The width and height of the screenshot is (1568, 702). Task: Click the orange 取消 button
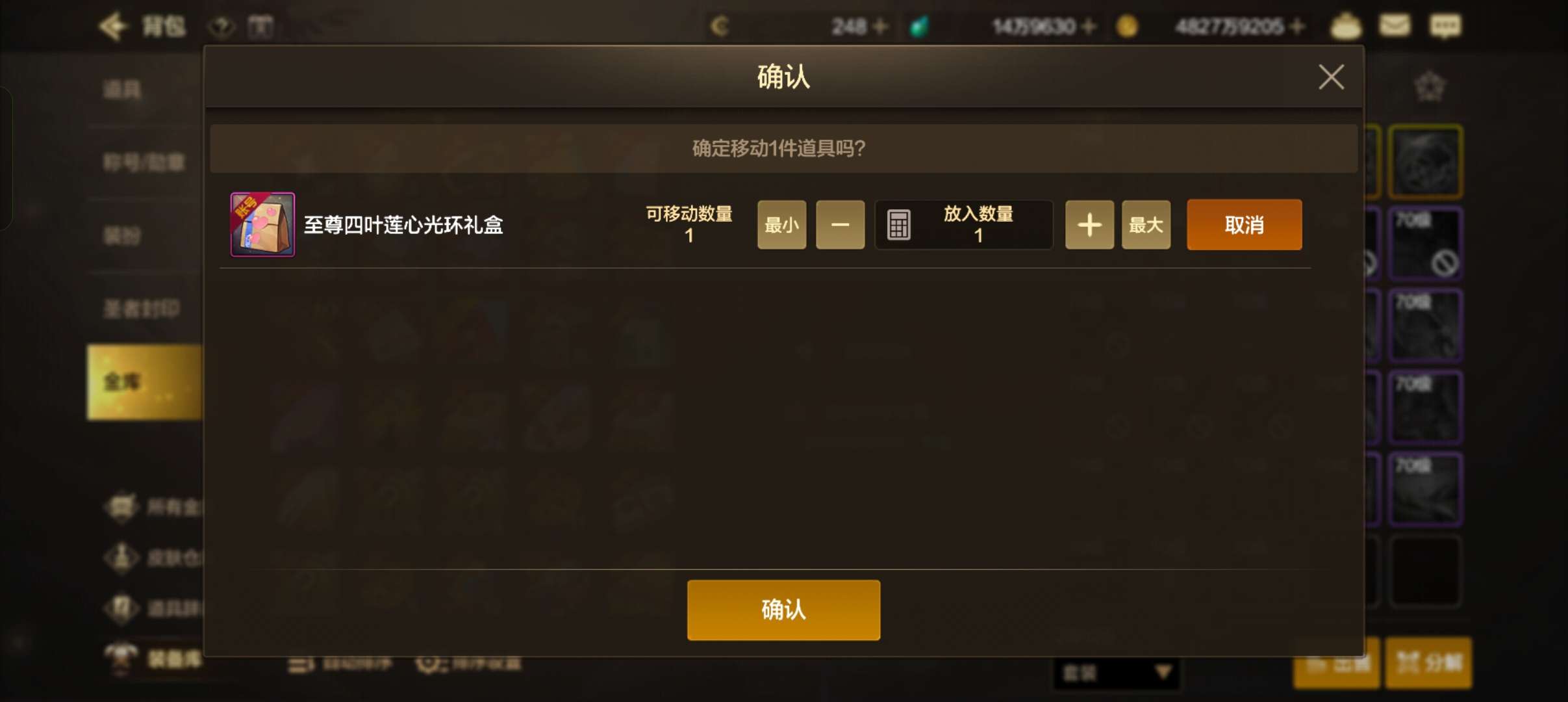pos(1244,225)
